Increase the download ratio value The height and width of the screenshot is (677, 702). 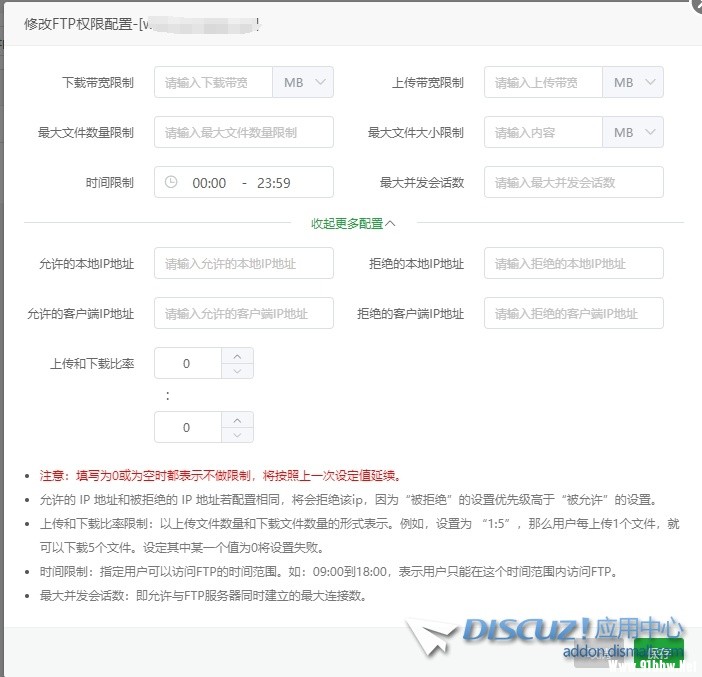[x=237, y=420]
